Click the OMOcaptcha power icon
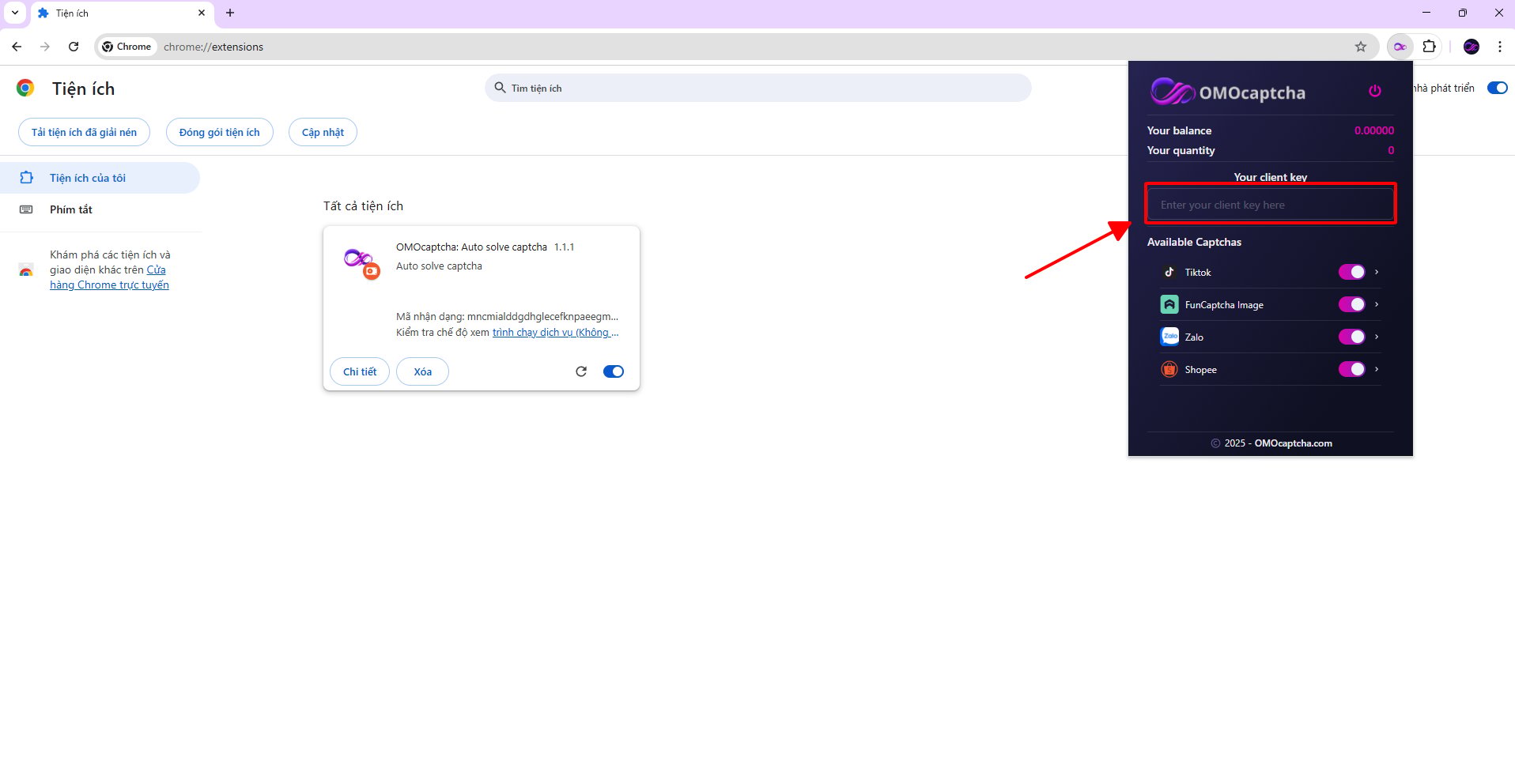The image size is (1515, 784). click(x=1375, y=91)
